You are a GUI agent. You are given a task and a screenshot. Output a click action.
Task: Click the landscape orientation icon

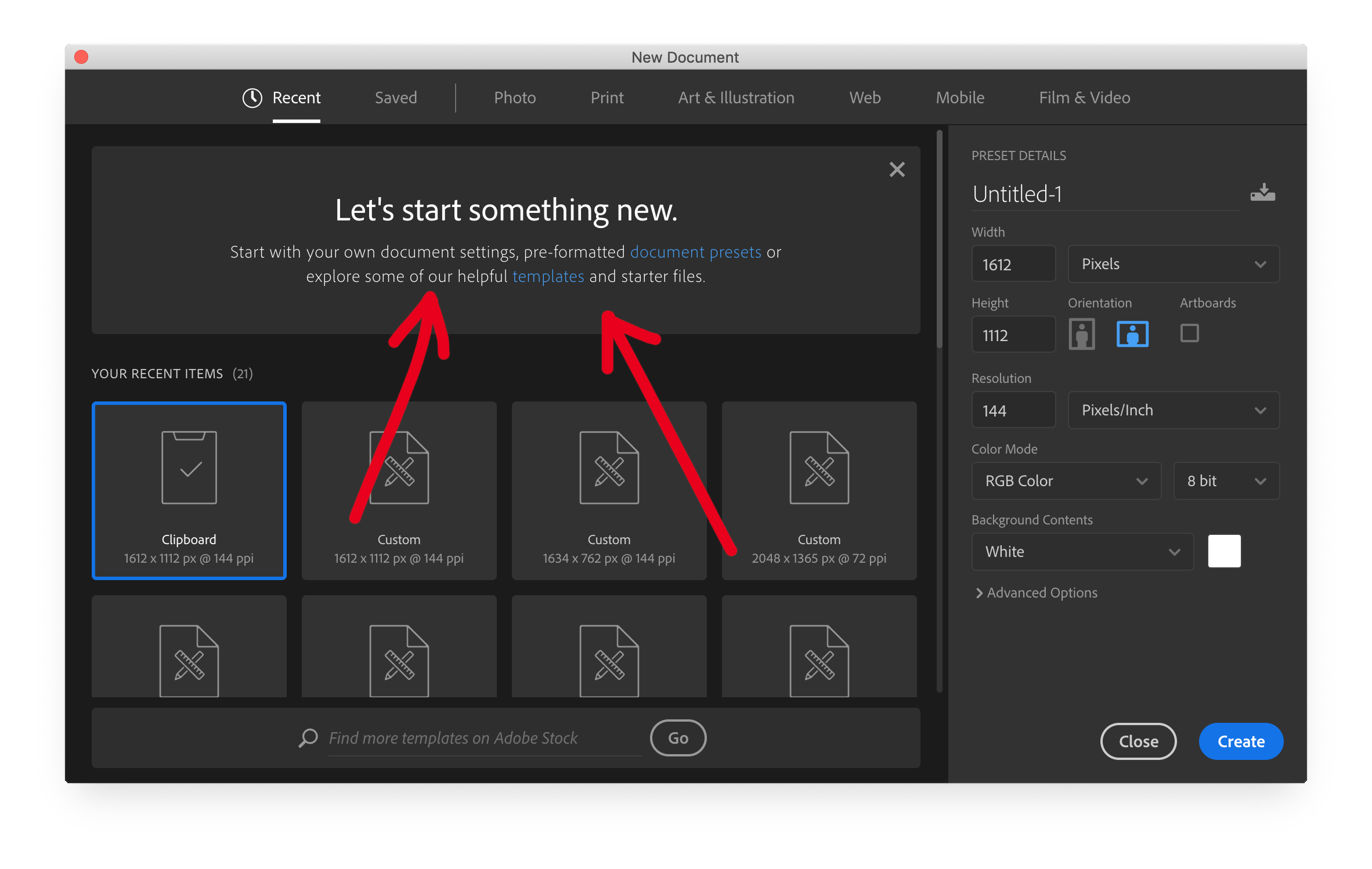1132,334
